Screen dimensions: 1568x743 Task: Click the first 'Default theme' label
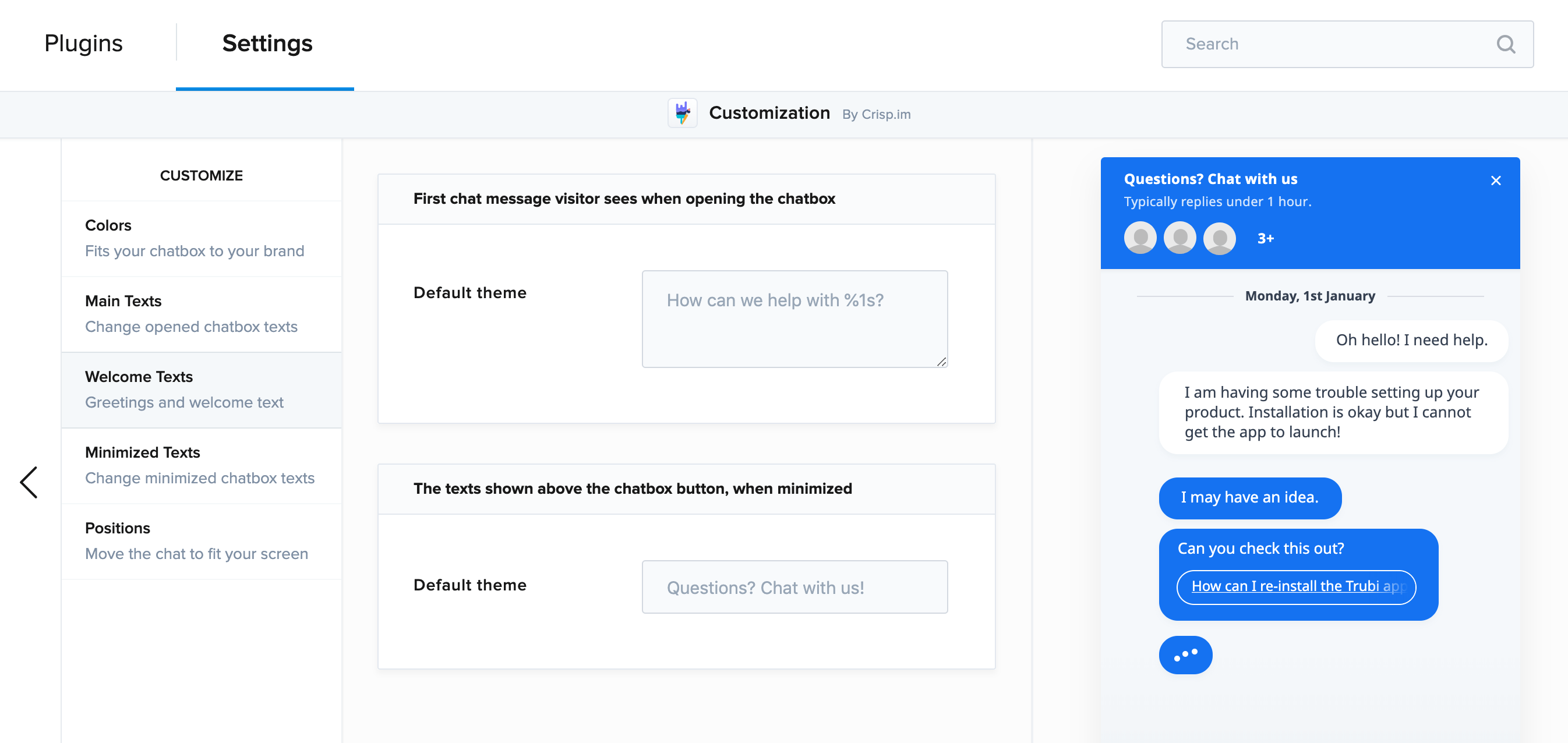click(470, 293)
